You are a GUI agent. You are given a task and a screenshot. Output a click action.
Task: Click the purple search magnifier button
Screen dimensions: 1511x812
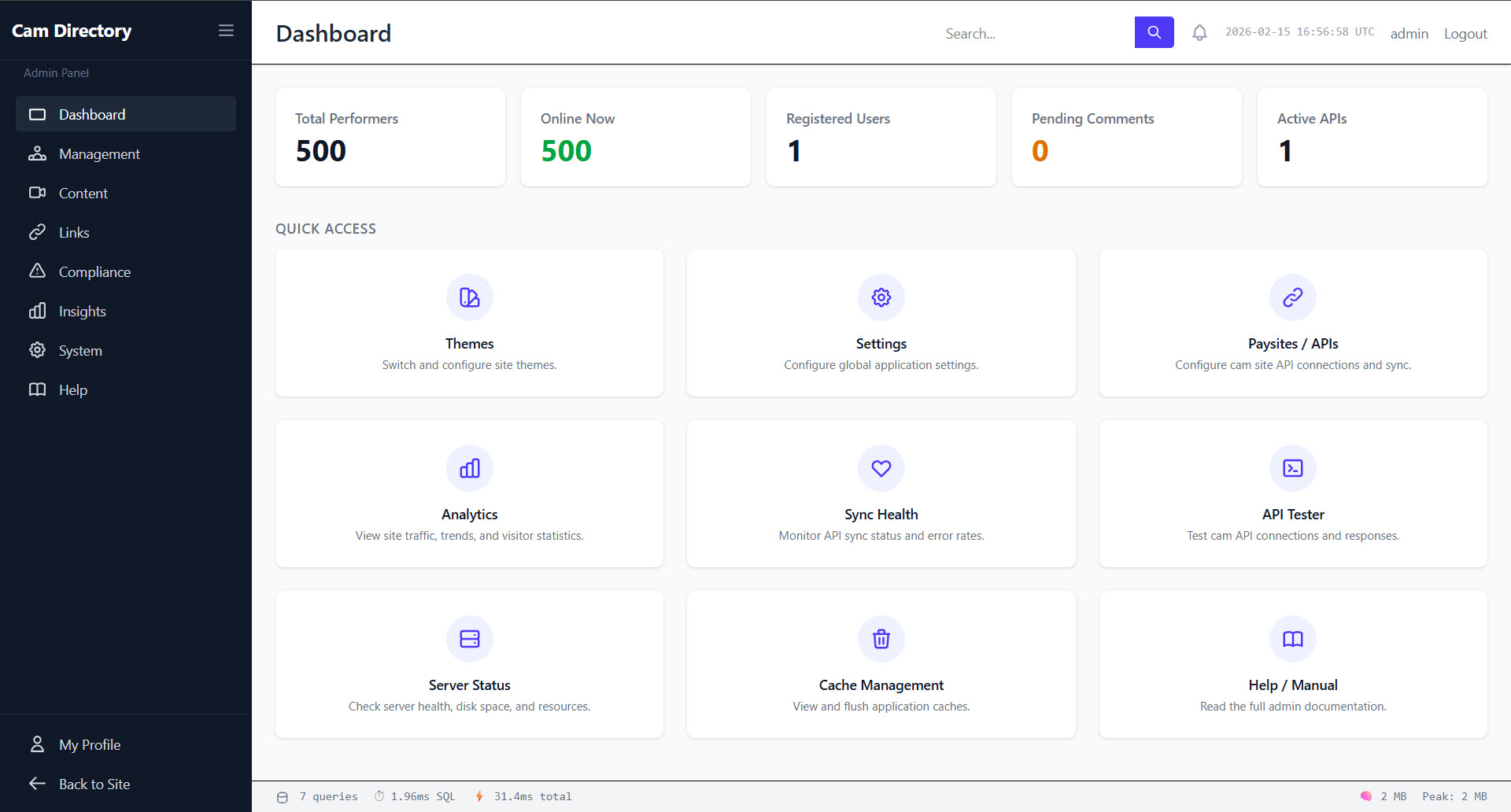click(1154, 33)
